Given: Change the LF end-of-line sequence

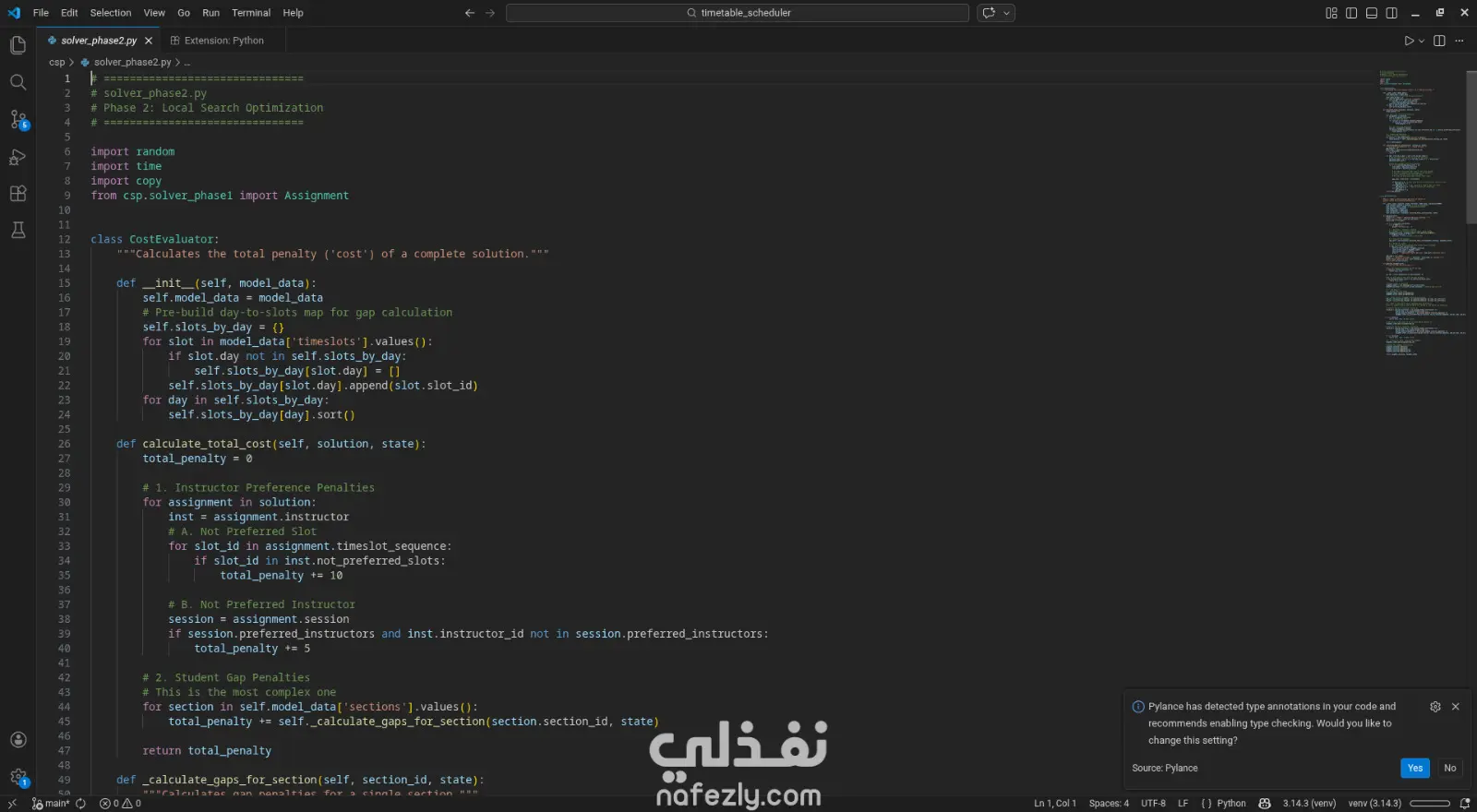Looking at the screenshot, I should [1183, 804].
